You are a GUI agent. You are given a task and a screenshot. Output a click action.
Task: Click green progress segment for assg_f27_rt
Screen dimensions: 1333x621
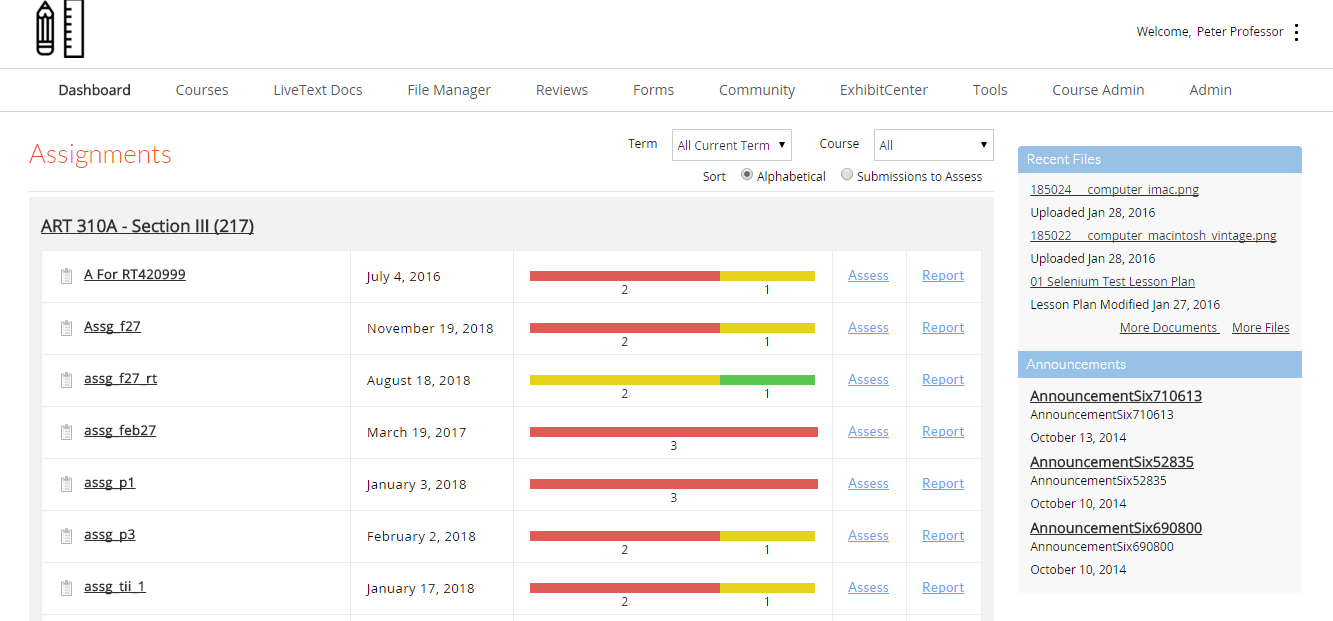pos(767,380)
